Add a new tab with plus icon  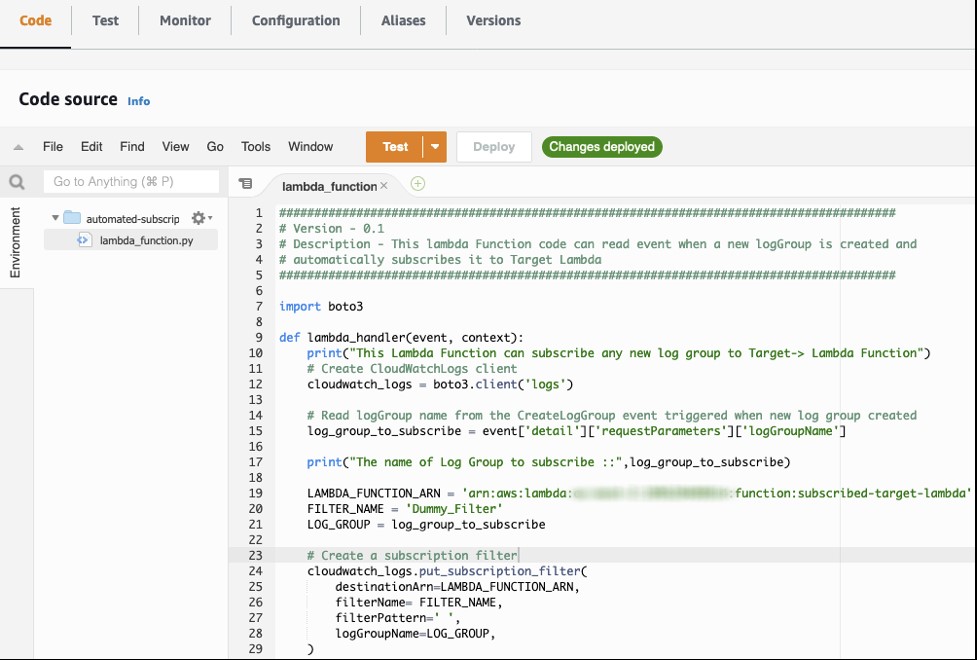coord(418,184)
